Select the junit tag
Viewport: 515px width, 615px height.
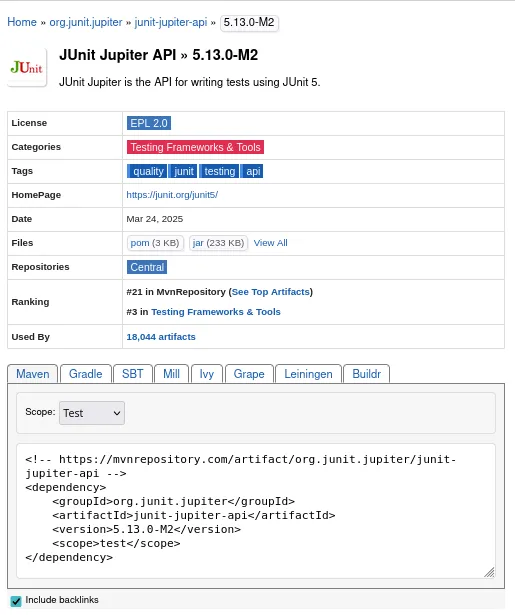tap(183, 171)
